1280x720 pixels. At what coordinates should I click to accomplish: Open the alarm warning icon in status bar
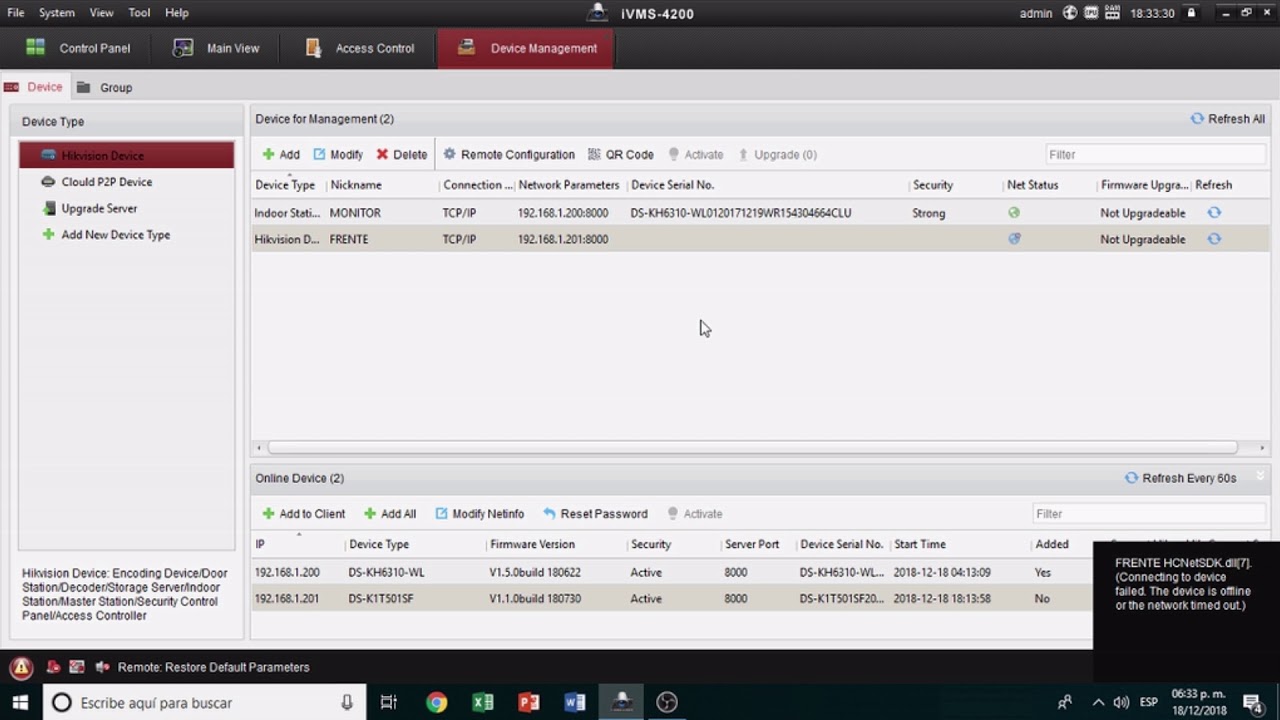point(21,667)
